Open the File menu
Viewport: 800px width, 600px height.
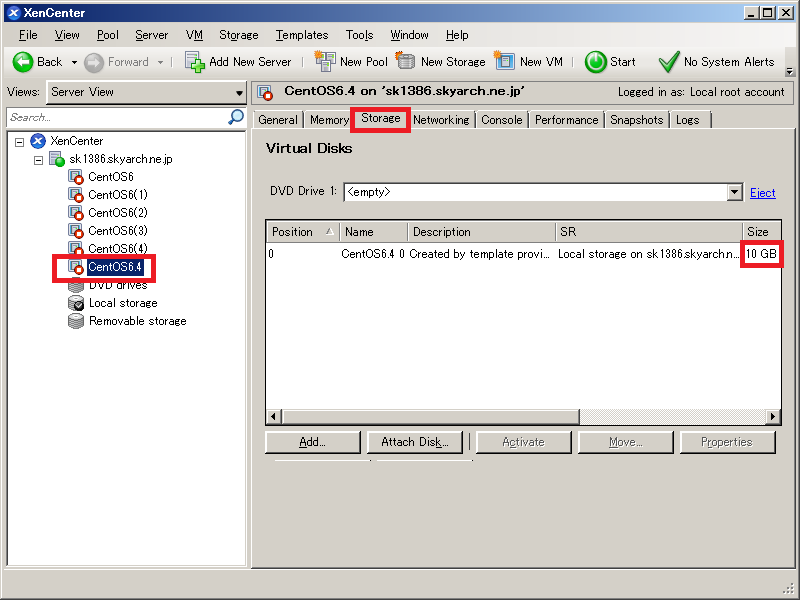pos(28,35)
